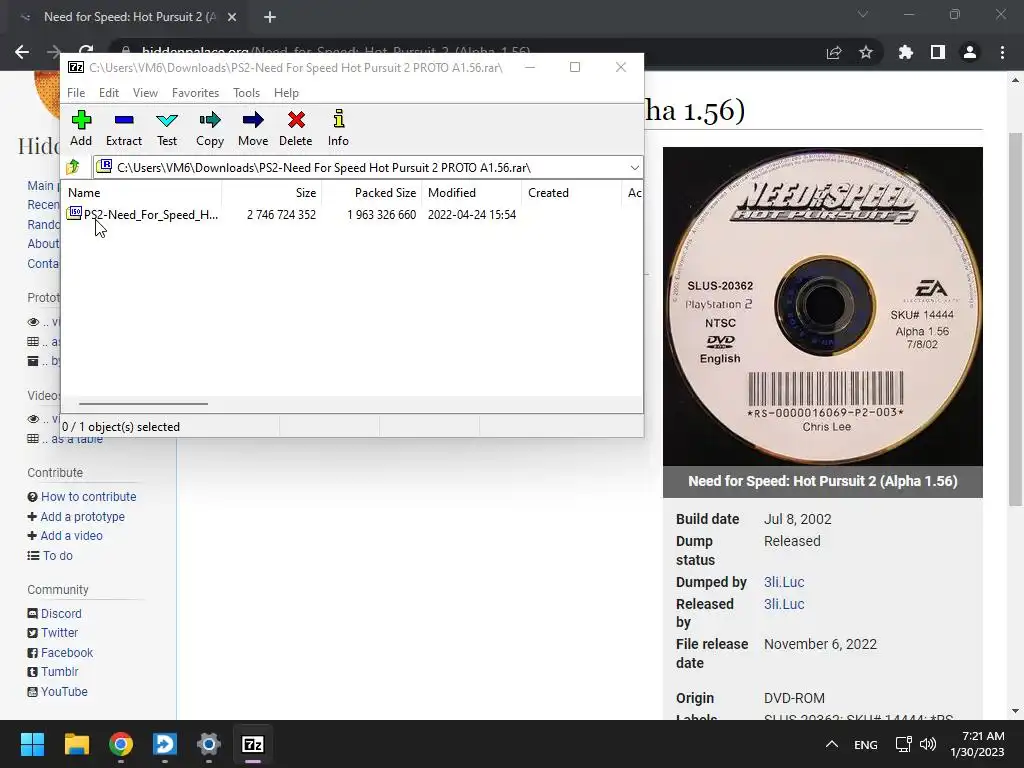Choose the Move toolbar icon

pyautogui.click(x=253, y=128)
